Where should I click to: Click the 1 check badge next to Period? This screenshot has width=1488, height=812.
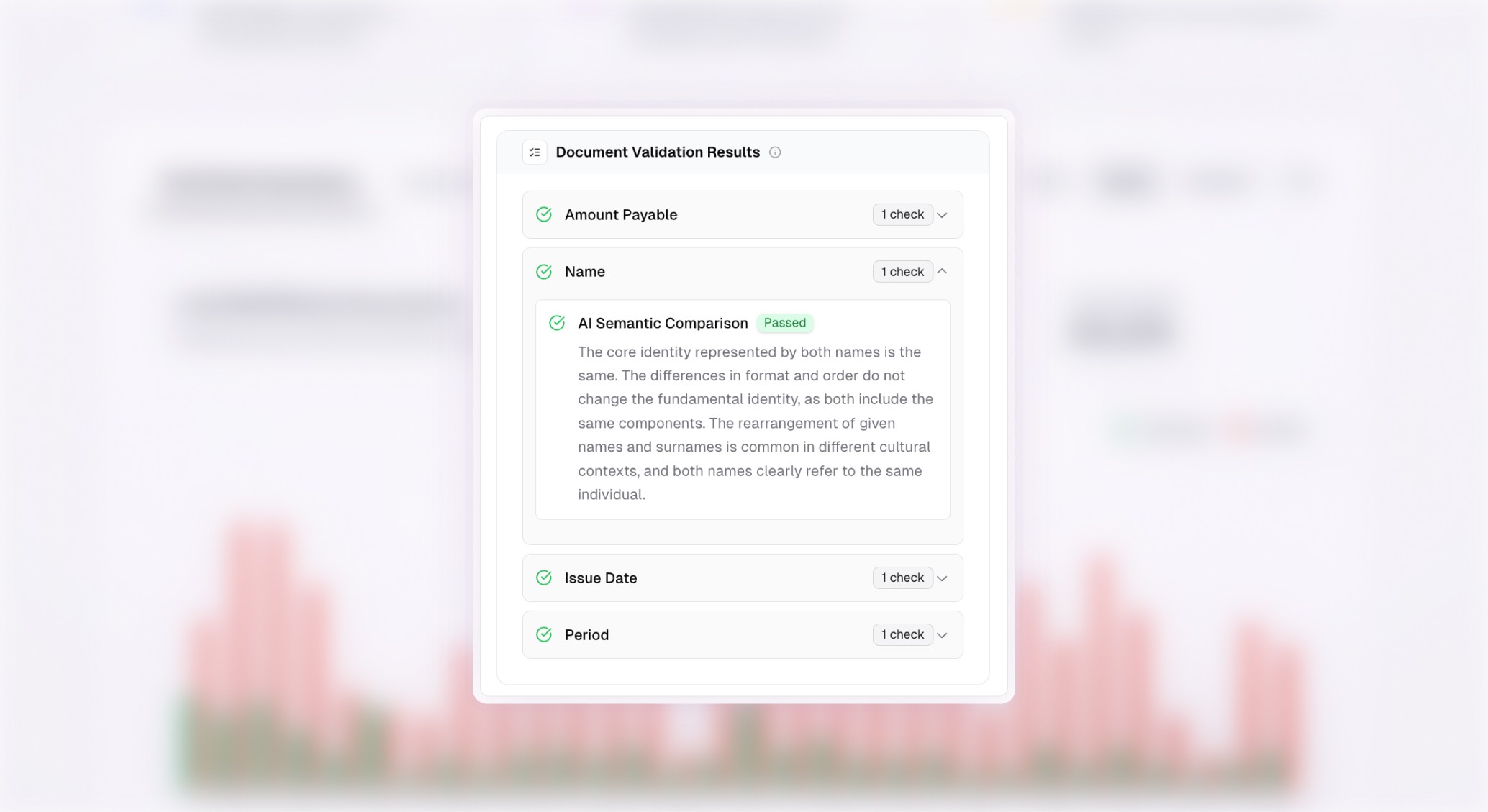pos(902,634)
